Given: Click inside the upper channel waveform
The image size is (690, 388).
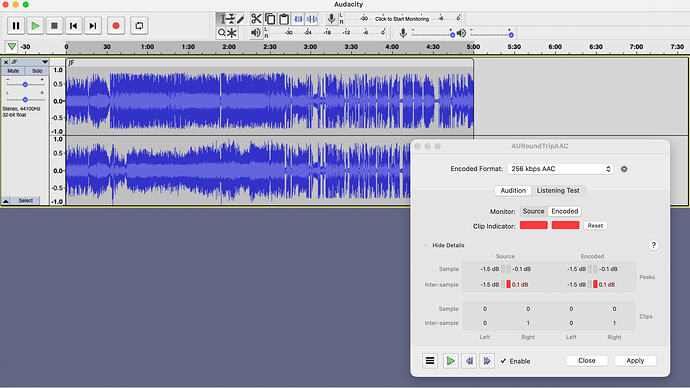Looking at the screenshot, I should coord(269,101).
